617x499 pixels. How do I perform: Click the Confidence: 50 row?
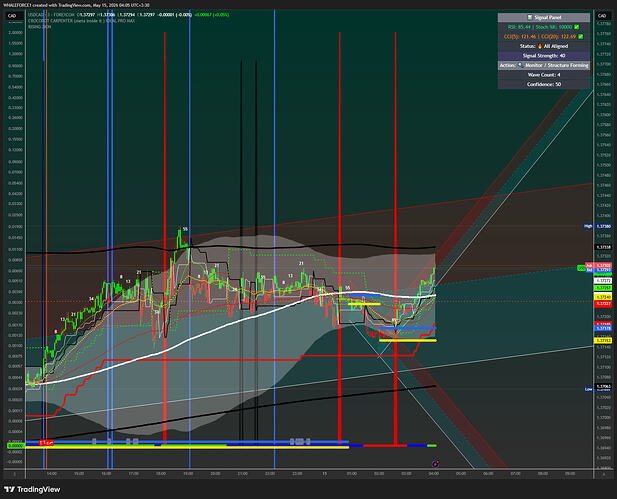[544, 84]
